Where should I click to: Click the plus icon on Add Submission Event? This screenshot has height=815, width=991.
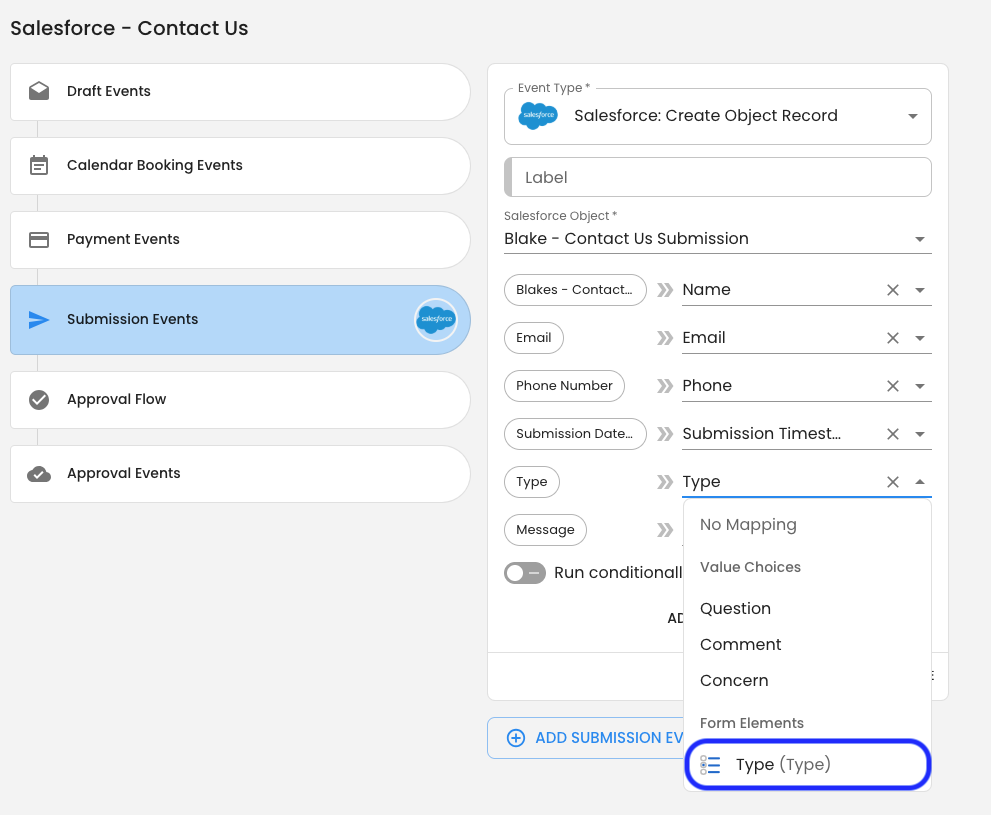pos(516,738)
